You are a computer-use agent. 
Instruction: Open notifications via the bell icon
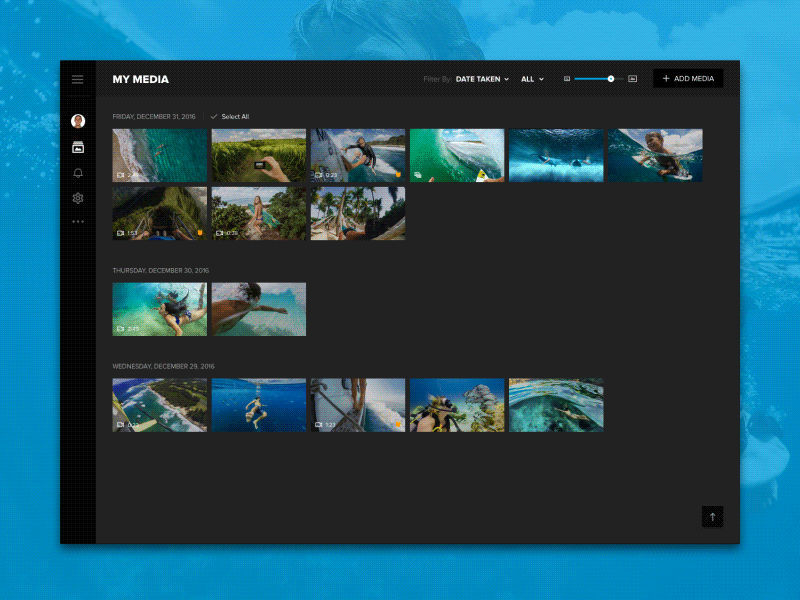[x=78, y=172]
